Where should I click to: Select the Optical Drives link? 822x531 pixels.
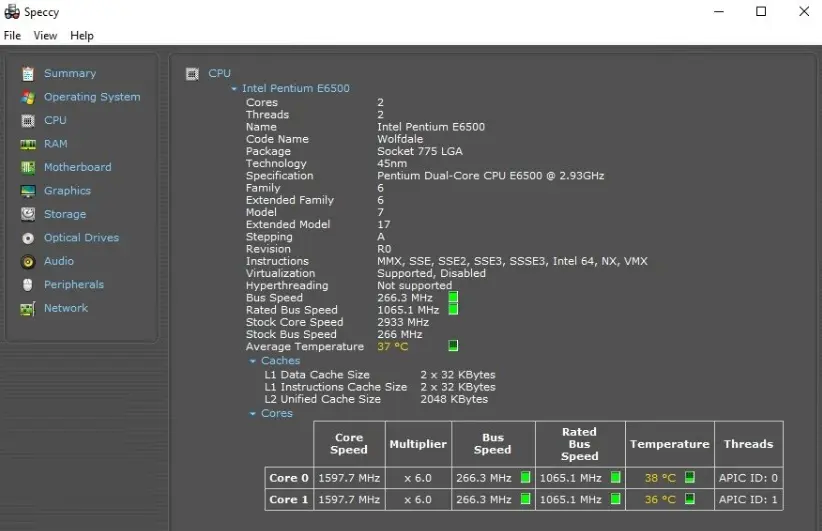pyautogui.click(x=82, y=237)
